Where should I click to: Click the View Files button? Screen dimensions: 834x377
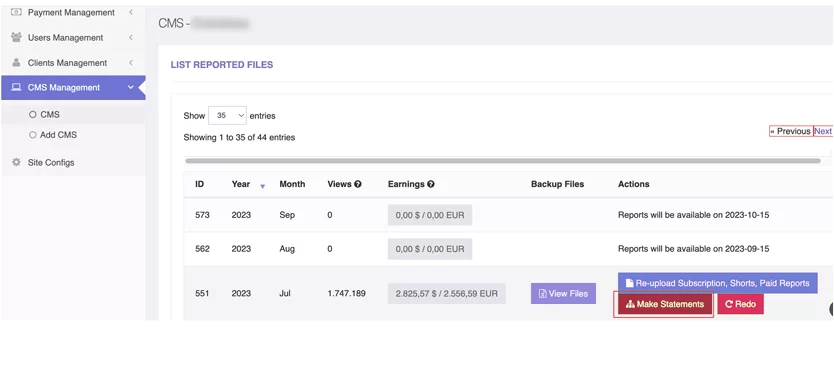tap(563, 294)
